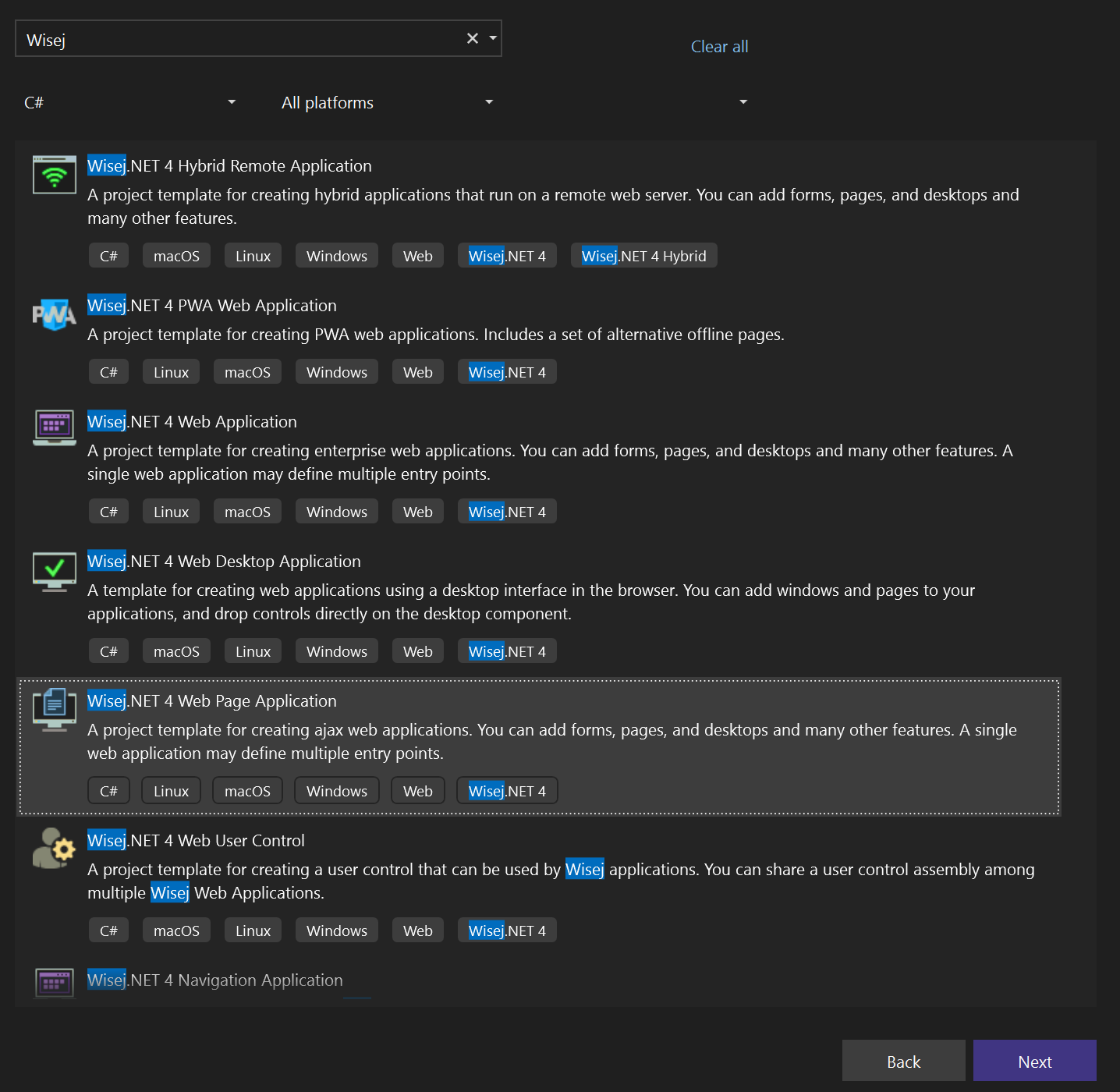Open the All platforms filter dropdown

(x=388, y=102)
